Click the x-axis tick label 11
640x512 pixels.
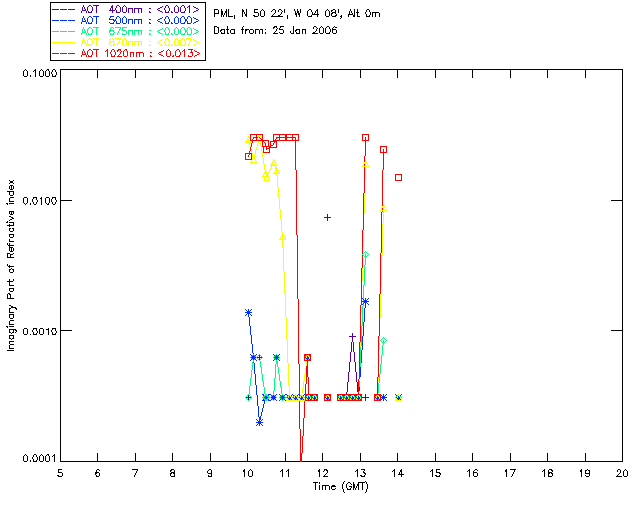click(285, 473)
